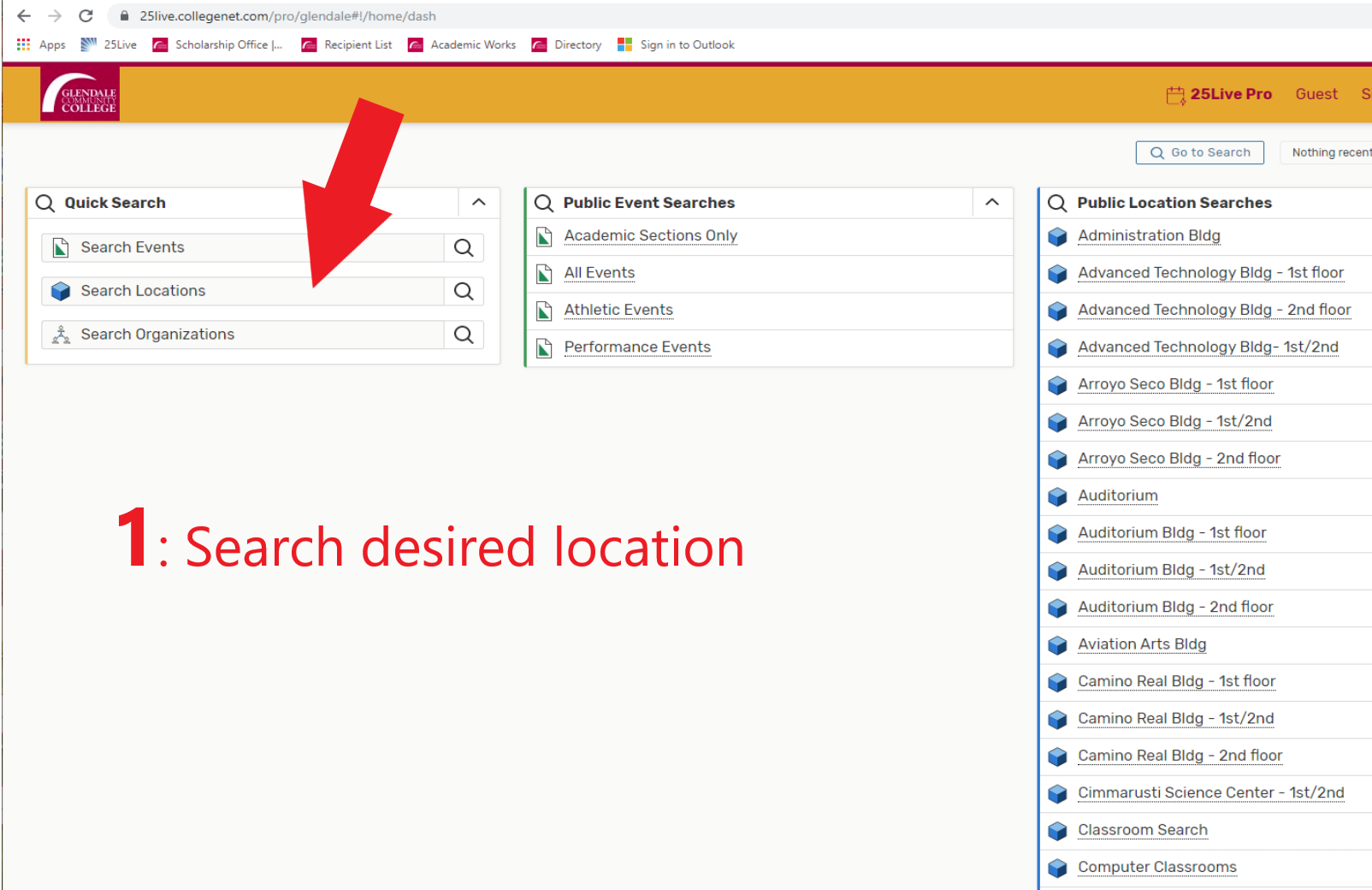Click the address bar padlock icon
Image resolution: width=1372 pixels, height=890 pixels.
pyautogui.click(x=124, y=15)
